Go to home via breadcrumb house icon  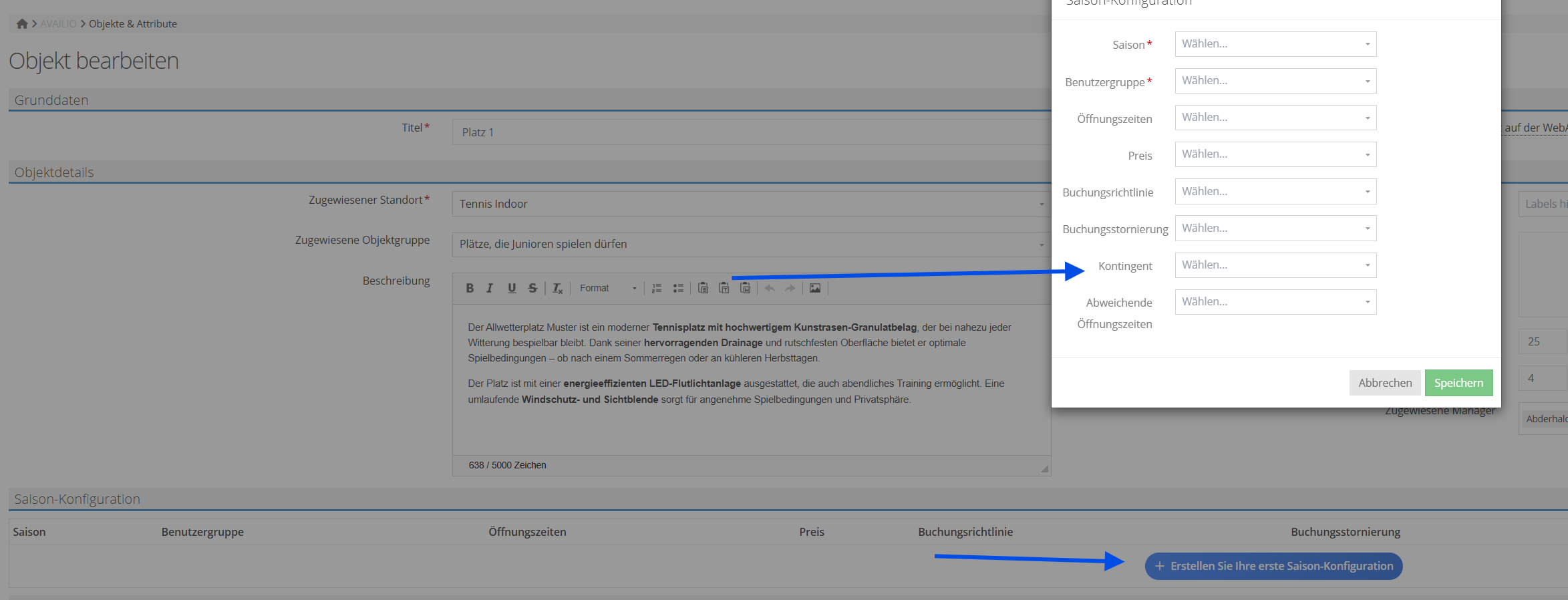(22, 24)
